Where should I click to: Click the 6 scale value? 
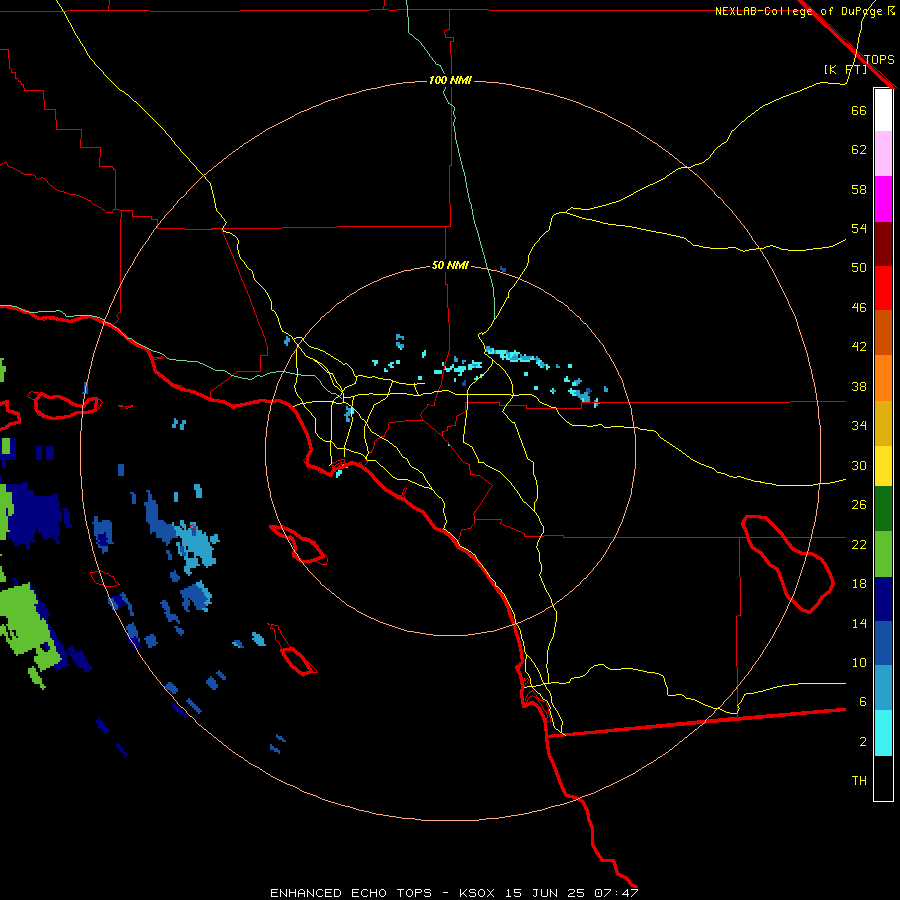(x=863, y=702)
